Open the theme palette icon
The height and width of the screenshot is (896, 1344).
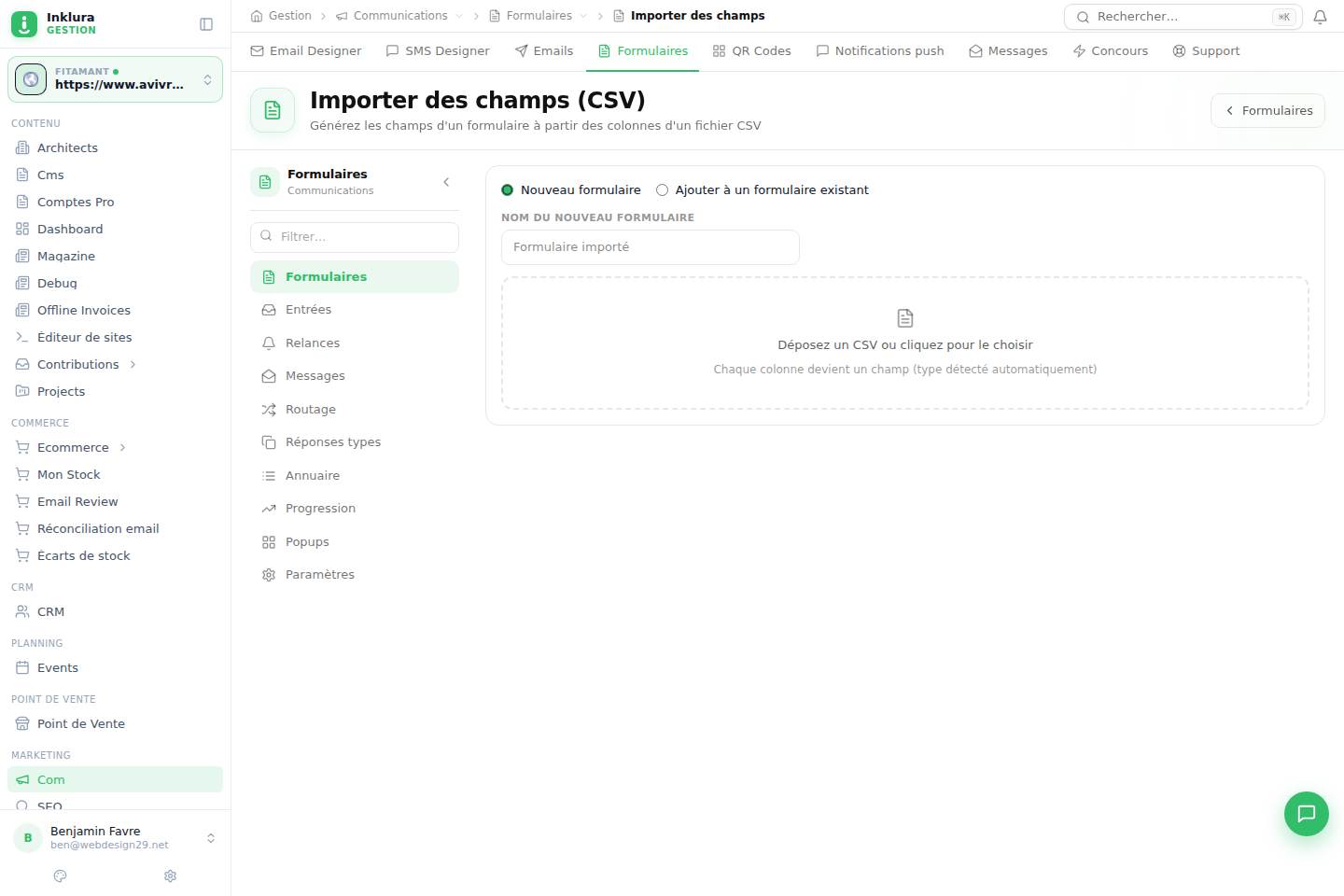61,875
